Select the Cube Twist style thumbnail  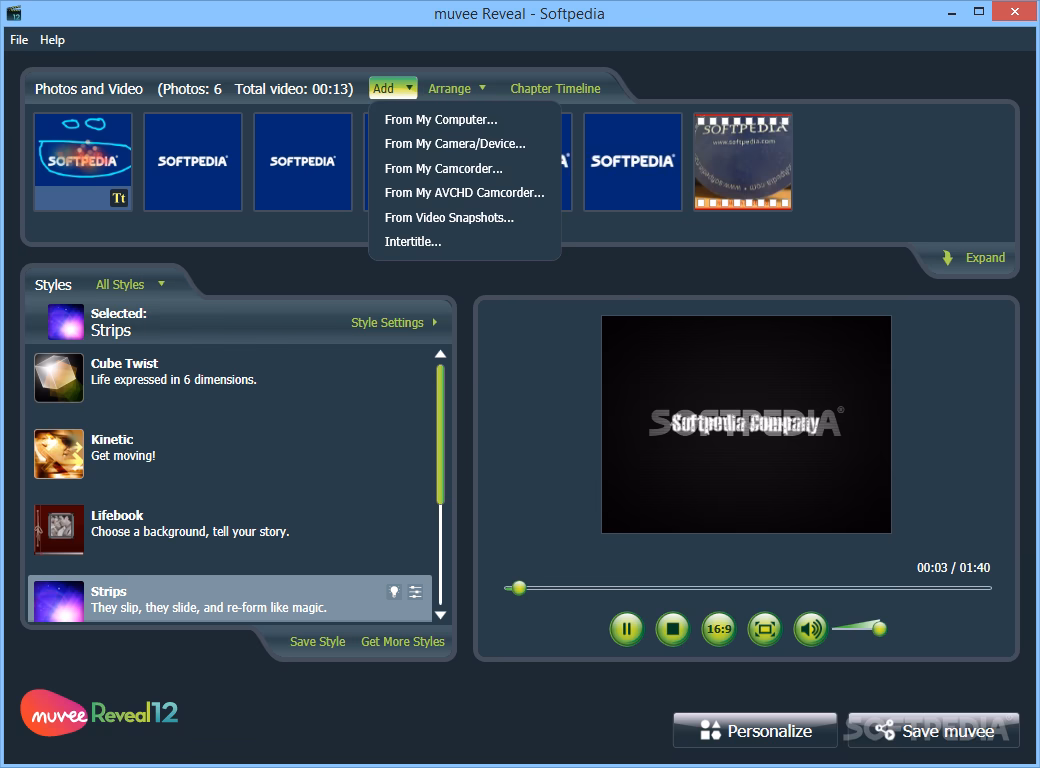59,377
